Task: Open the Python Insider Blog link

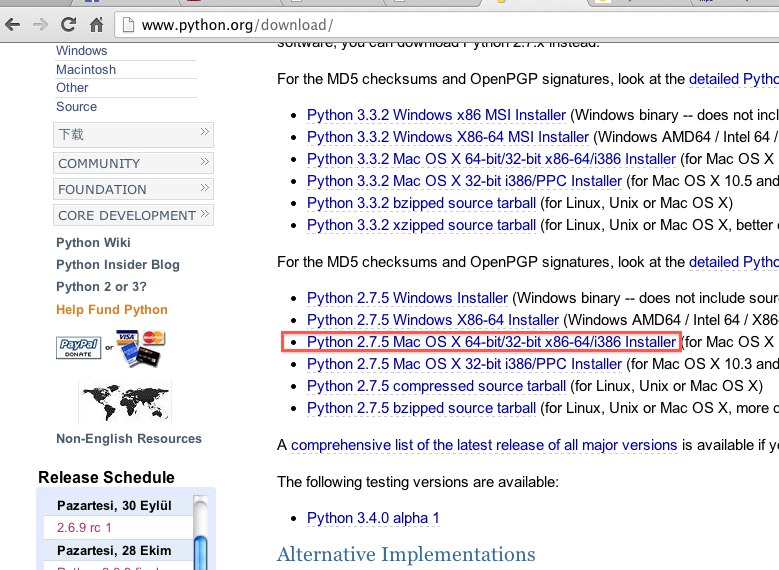Action: pyautogui.click(x=118, y=265)
